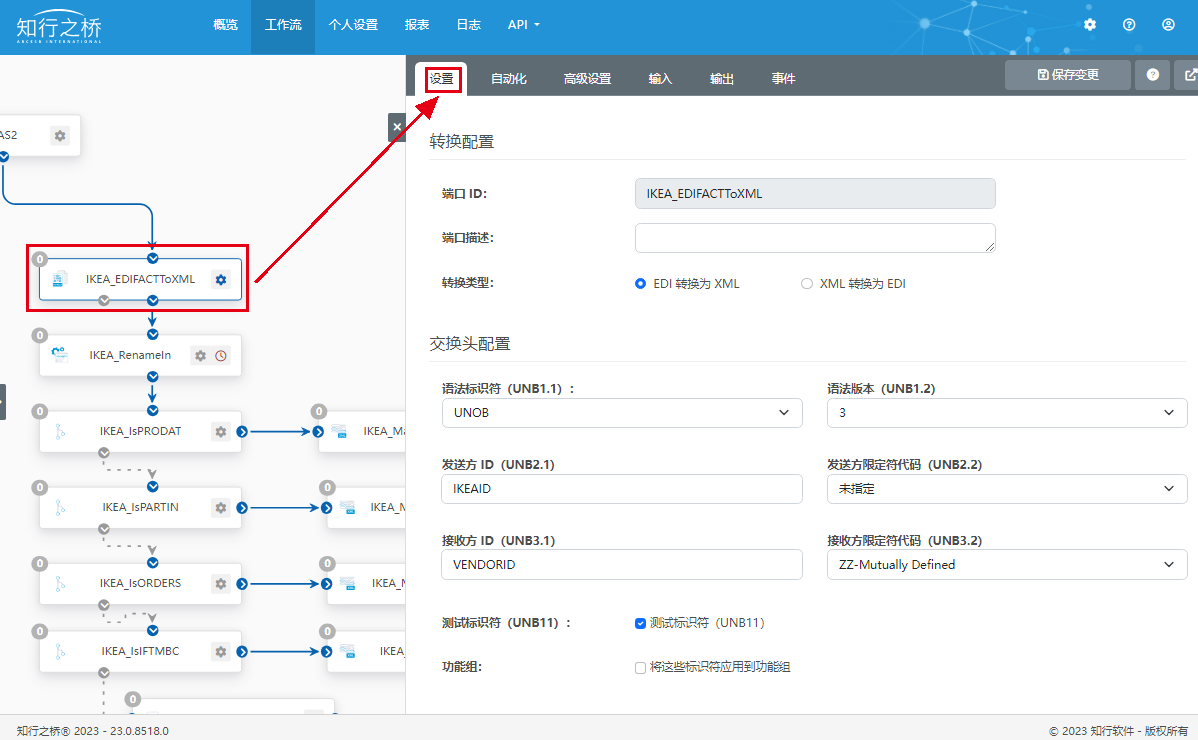Uncheck the 测试标识符 (UNB11) checkbox

coord(641,623)
